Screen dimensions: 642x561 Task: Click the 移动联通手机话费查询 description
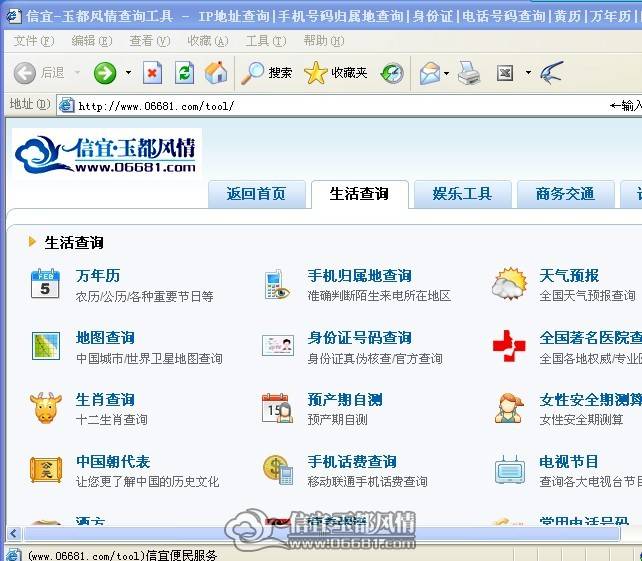[367, 482]
